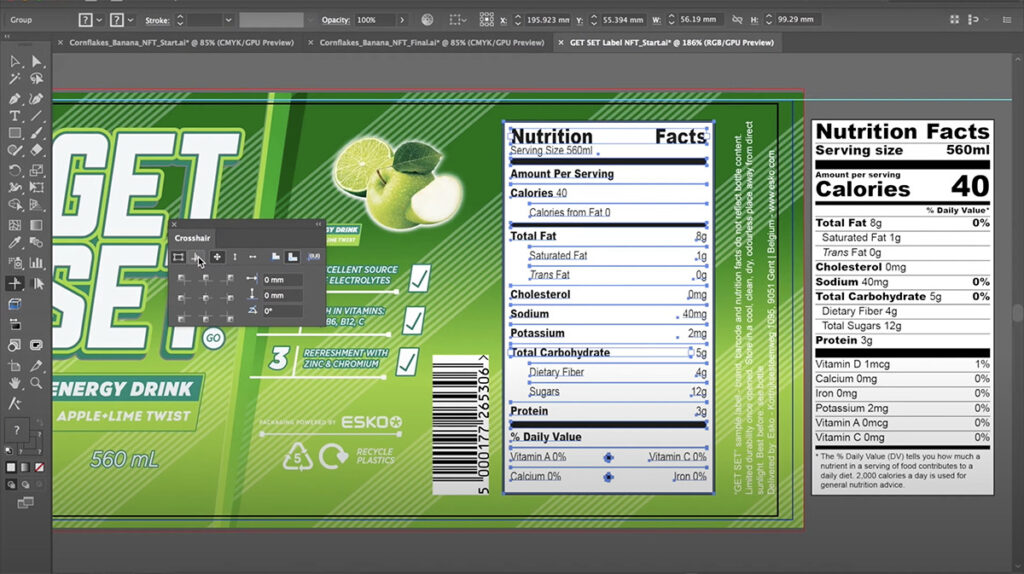This screenshot has width=1024, height=574.
Task: Select the Perspective Grid tool
Action: pos(37,205)
